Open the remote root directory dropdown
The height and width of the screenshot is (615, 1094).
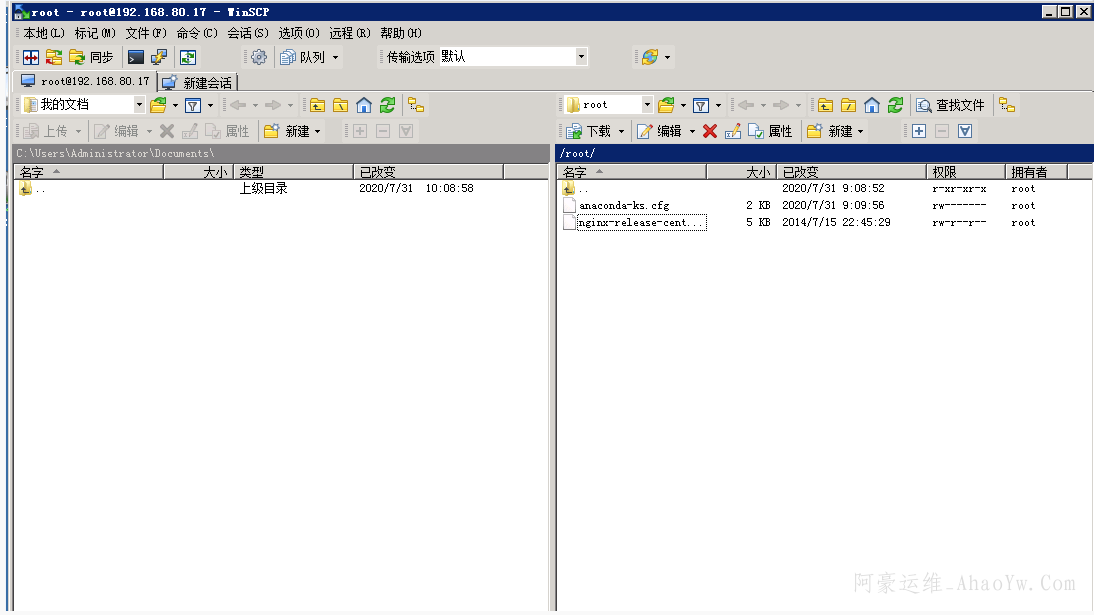point(647,105)
